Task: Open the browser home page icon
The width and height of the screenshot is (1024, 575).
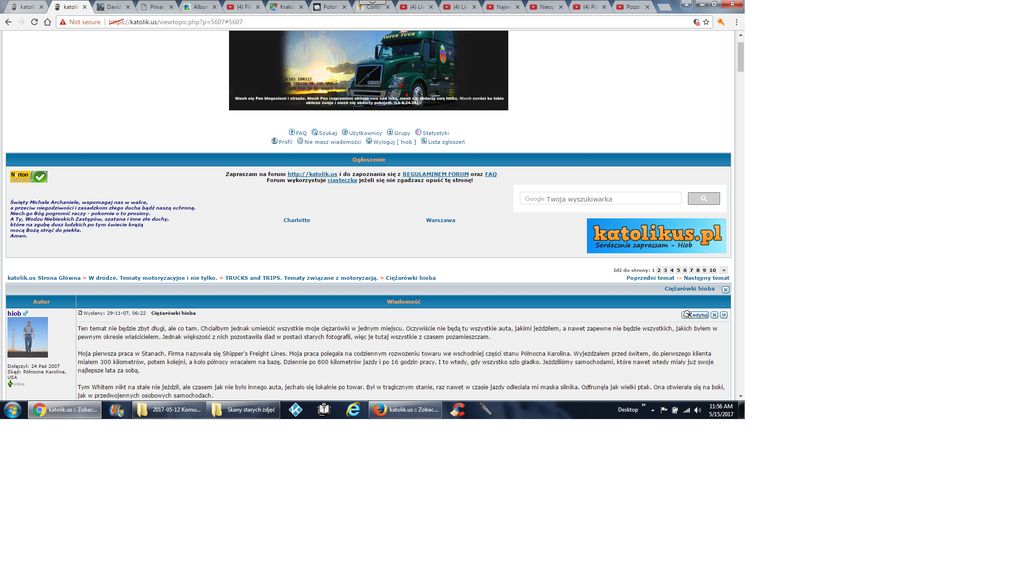Action: point(47,22)
